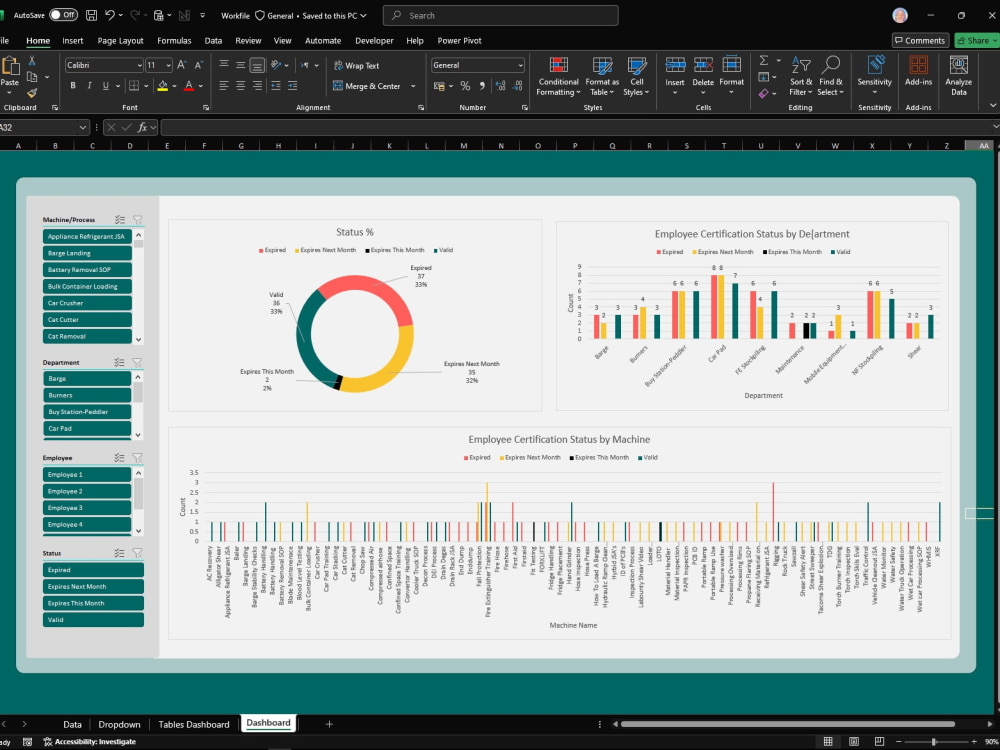Click the Share button
The width and height of the screenshot is (1000, 750).
(x=978, y=40)
